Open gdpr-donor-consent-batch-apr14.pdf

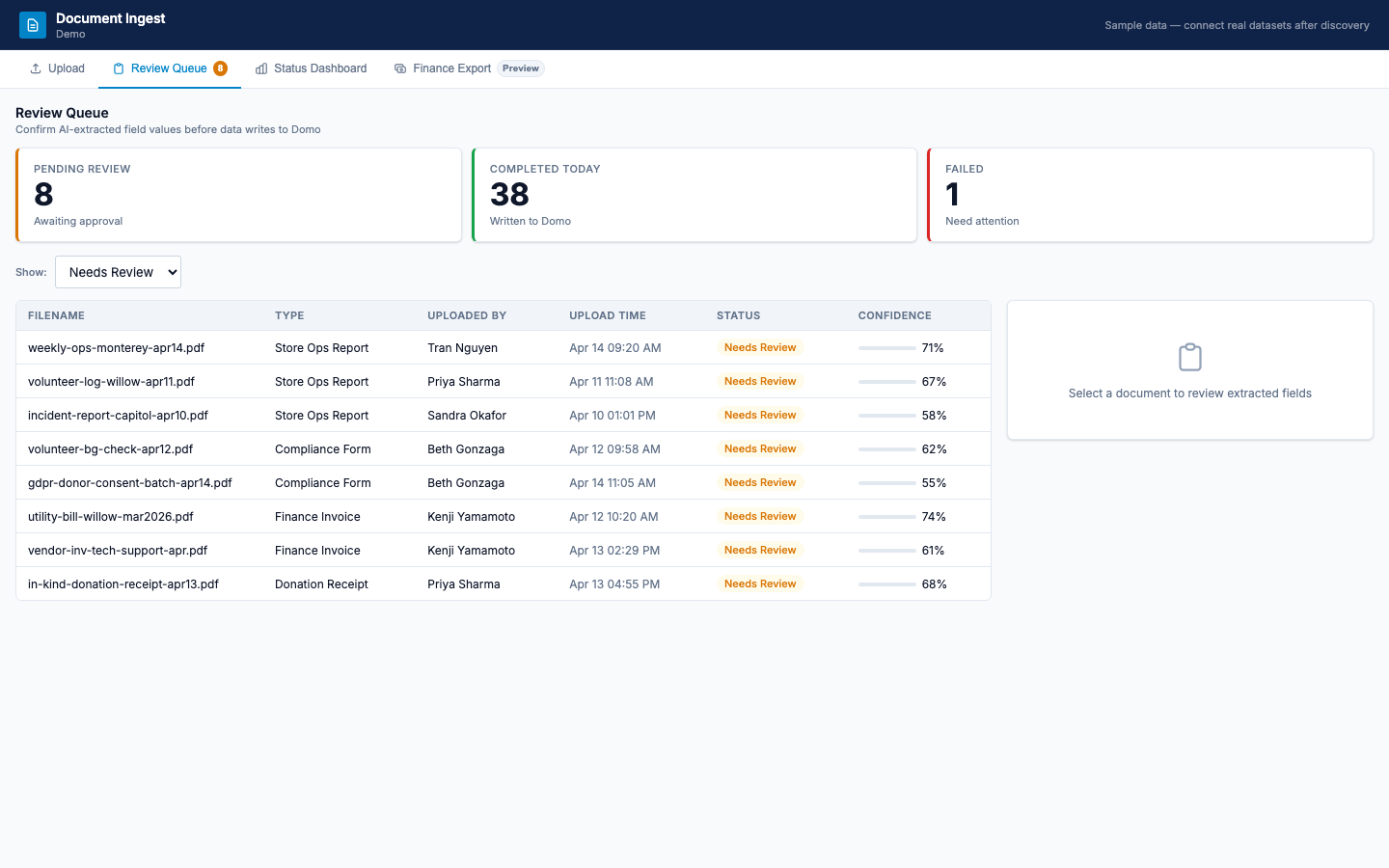pos(504,482)
